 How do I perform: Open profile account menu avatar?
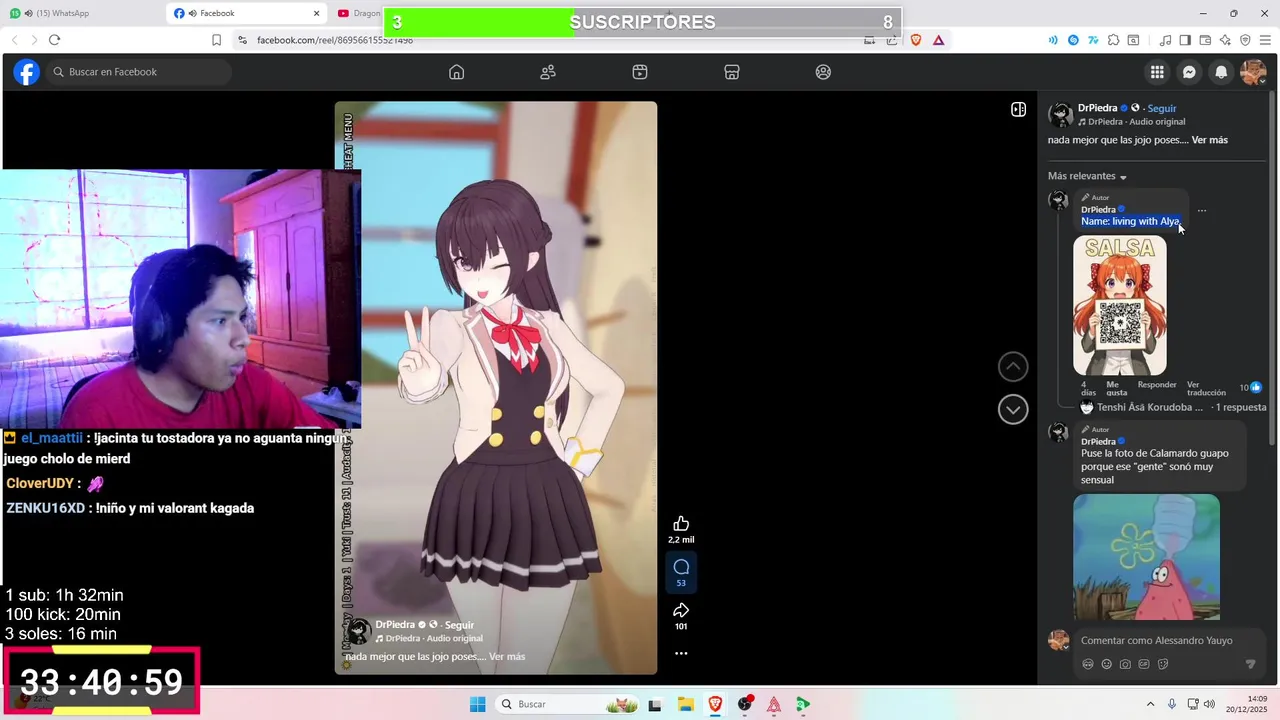point(1253,72)
